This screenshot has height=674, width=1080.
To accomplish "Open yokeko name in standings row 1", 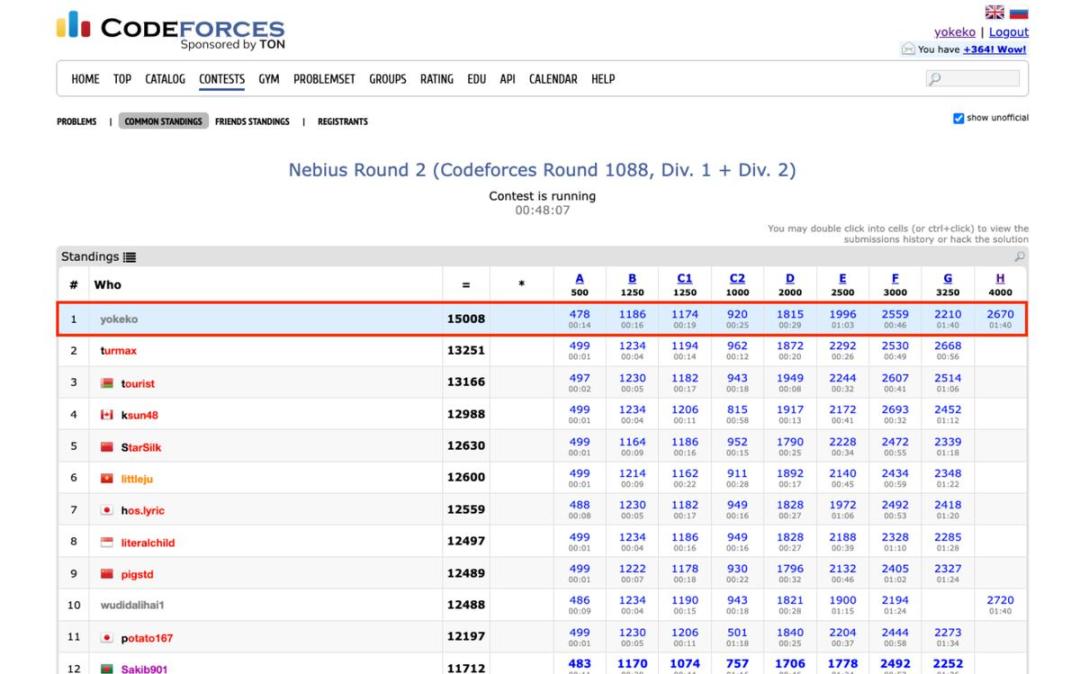I will click(118, 319).
